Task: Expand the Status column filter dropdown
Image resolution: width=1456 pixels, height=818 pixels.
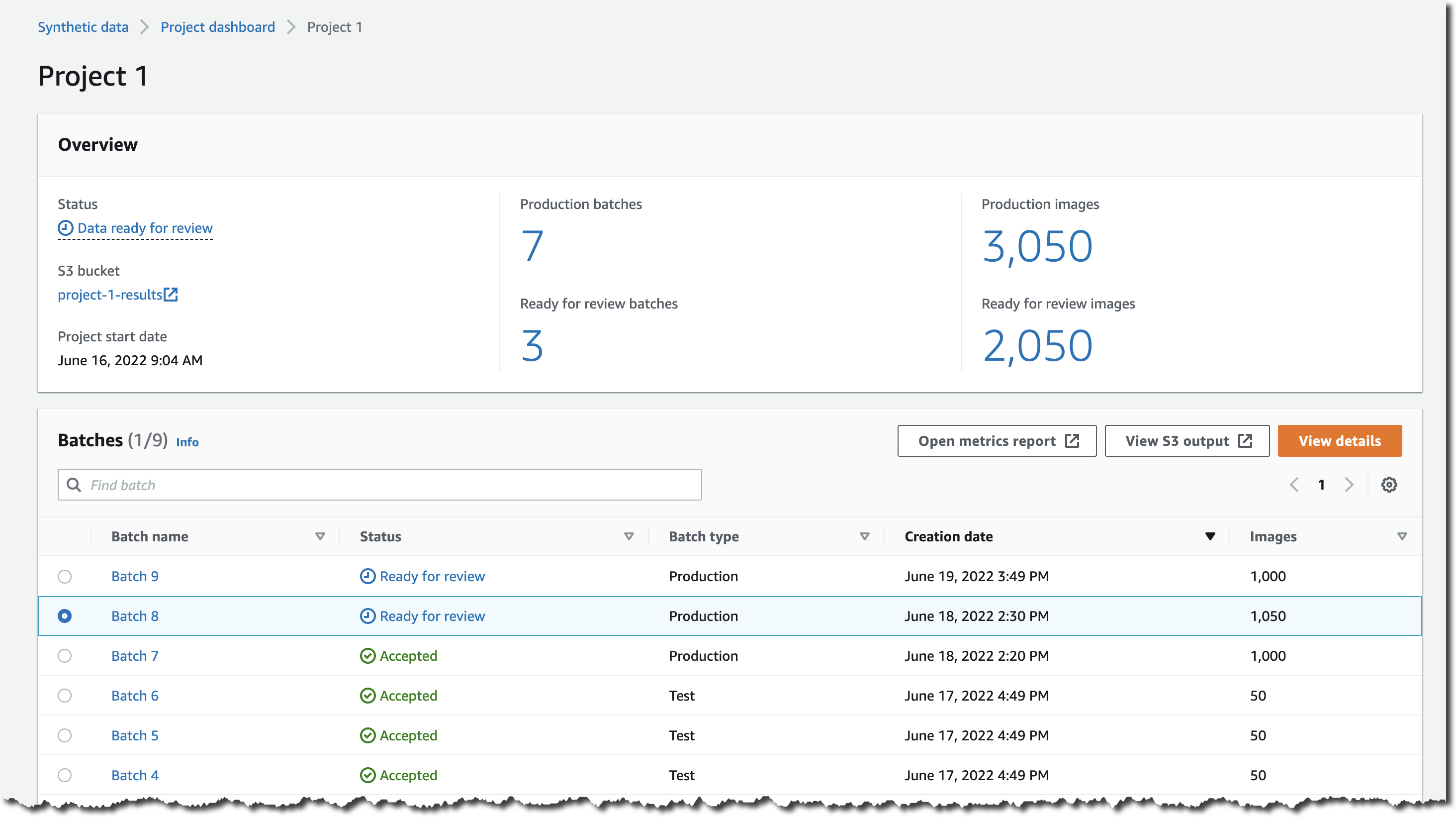Action: tap(627, 536)
